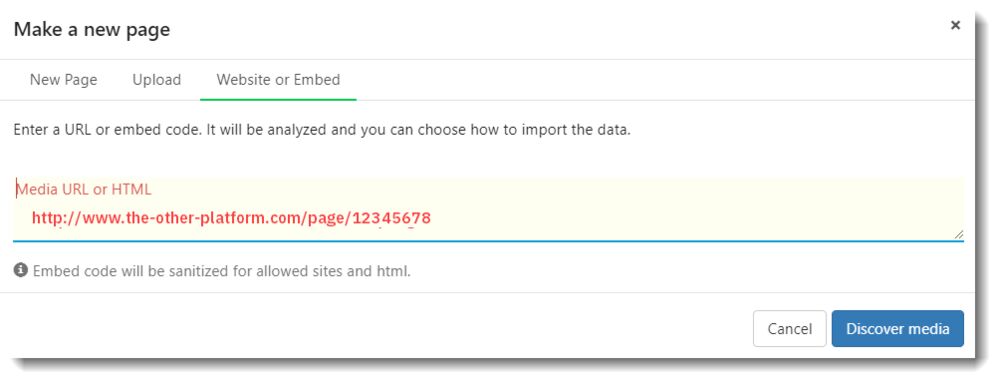Close the Make a new page dialog
The width and height of the screenshot is (1000, 383).
point(955,25)
